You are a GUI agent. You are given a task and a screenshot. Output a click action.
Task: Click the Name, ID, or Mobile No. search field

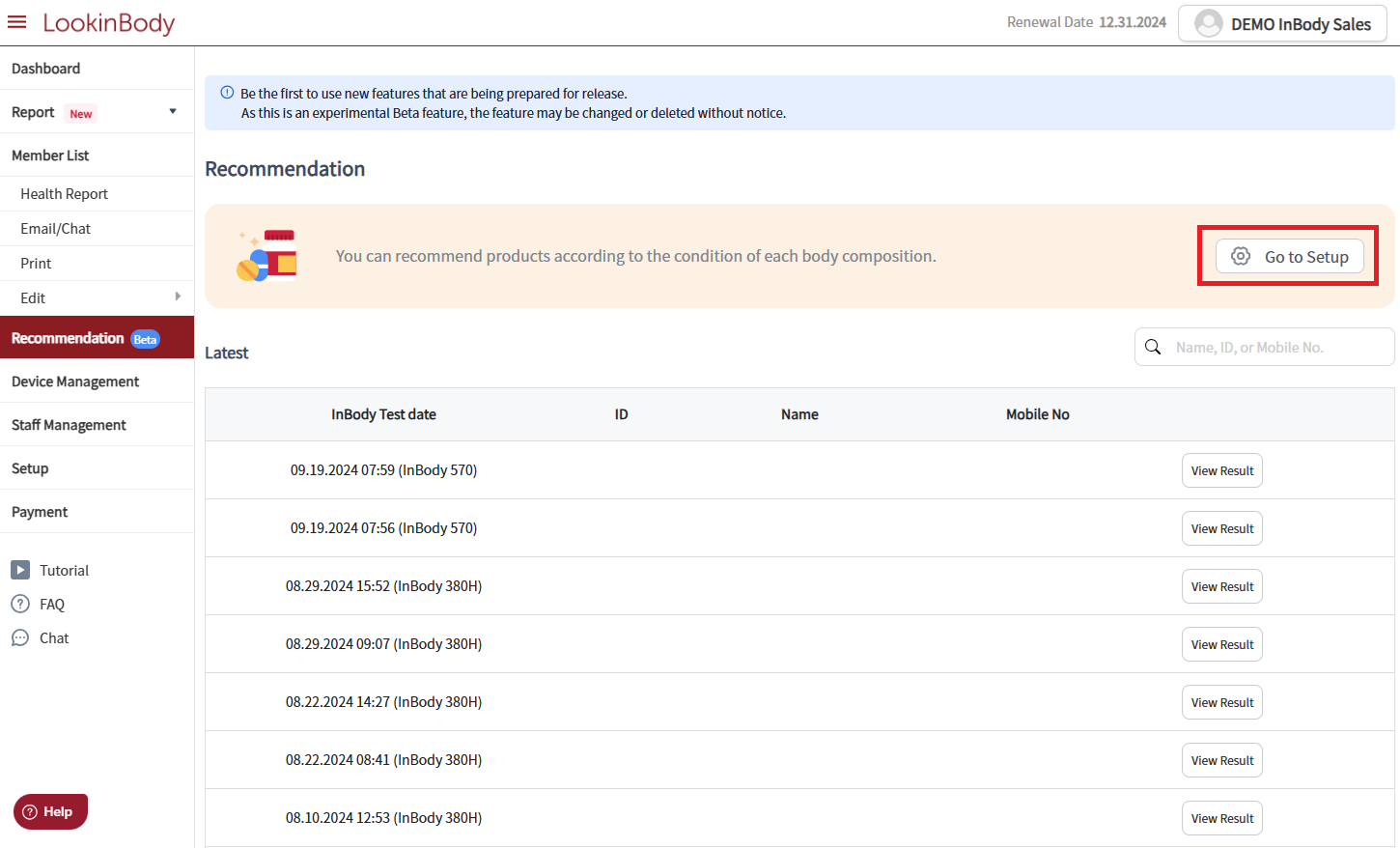[1265, 347]
